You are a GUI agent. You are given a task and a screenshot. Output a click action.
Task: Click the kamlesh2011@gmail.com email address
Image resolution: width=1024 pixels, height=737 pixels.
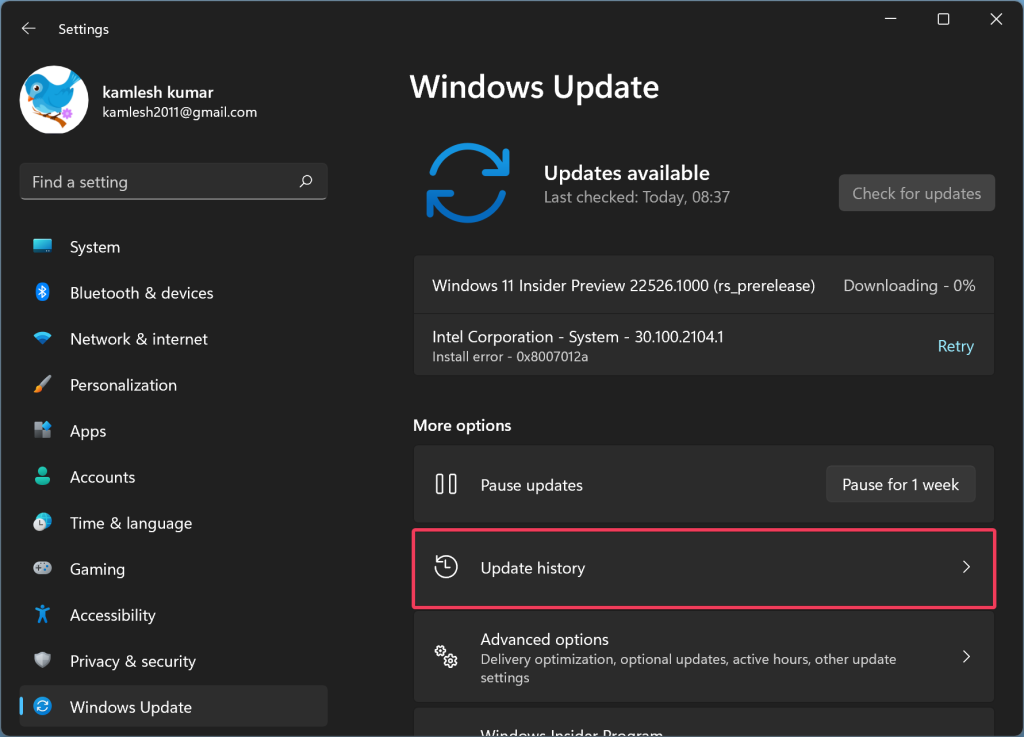click(x=180, y=112)
